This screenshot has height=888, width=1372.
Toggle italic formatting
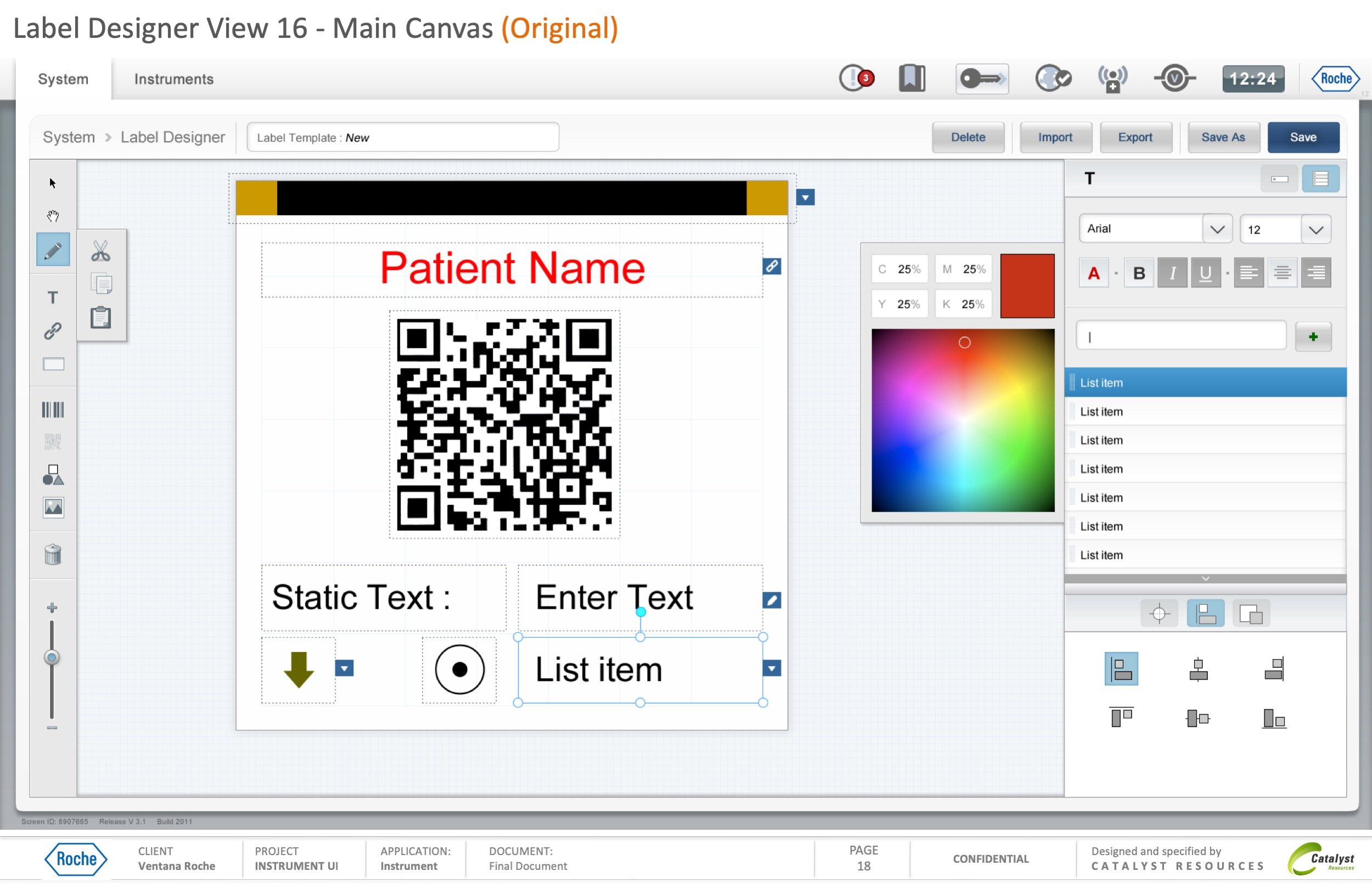click(1173, 273)
